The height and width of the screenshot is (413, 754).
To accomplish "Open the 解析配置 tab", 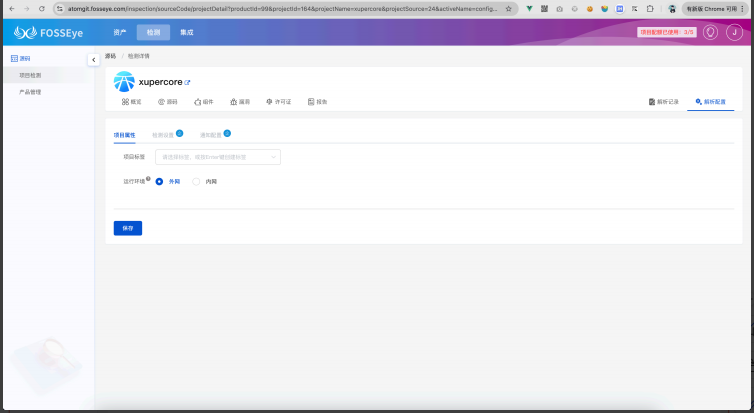I will pos(710,101).
